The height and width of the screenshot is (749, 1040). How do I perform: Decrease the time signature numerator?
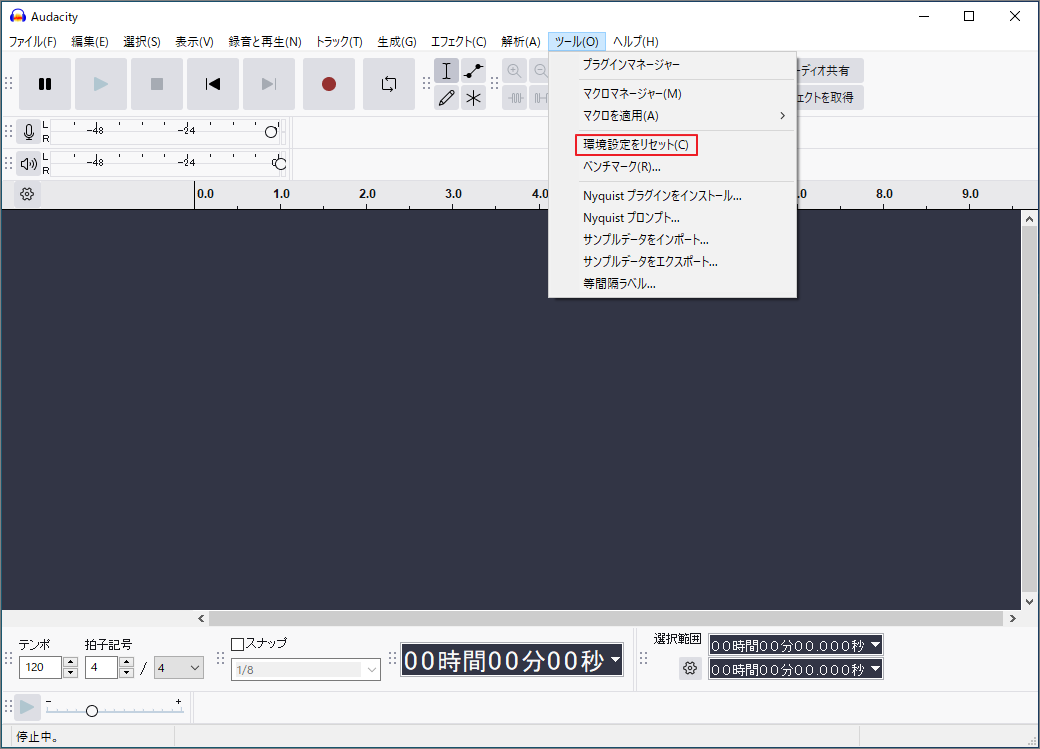pos(127,673)
